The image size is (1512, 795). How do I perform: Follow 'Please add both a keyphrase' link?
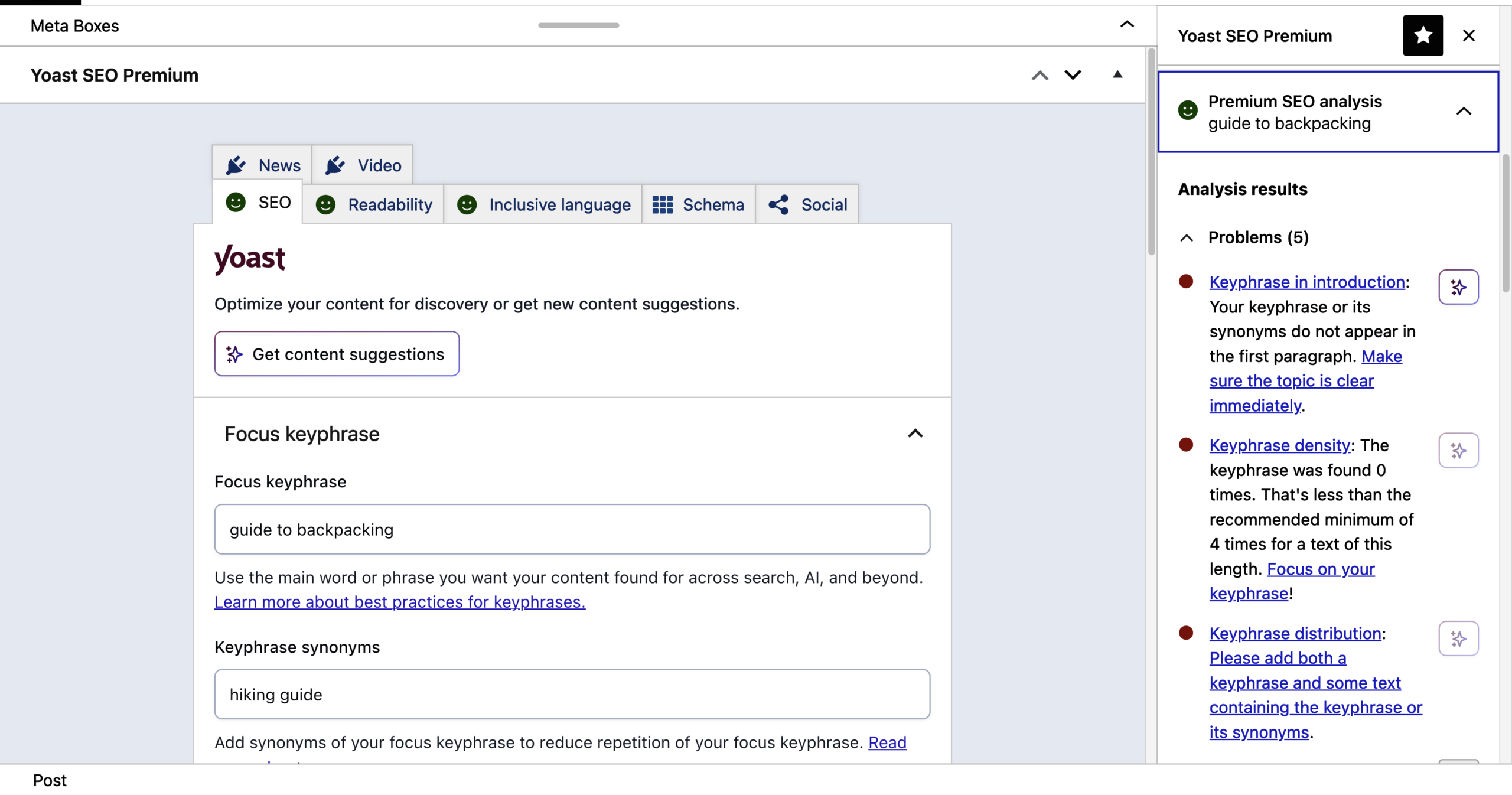coord(1316,695)
